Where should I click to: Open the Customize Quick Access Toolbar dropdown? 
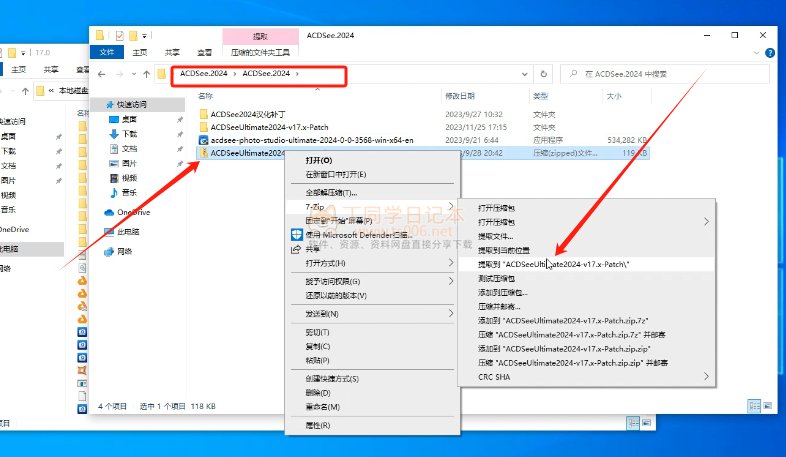pos(144,36)
